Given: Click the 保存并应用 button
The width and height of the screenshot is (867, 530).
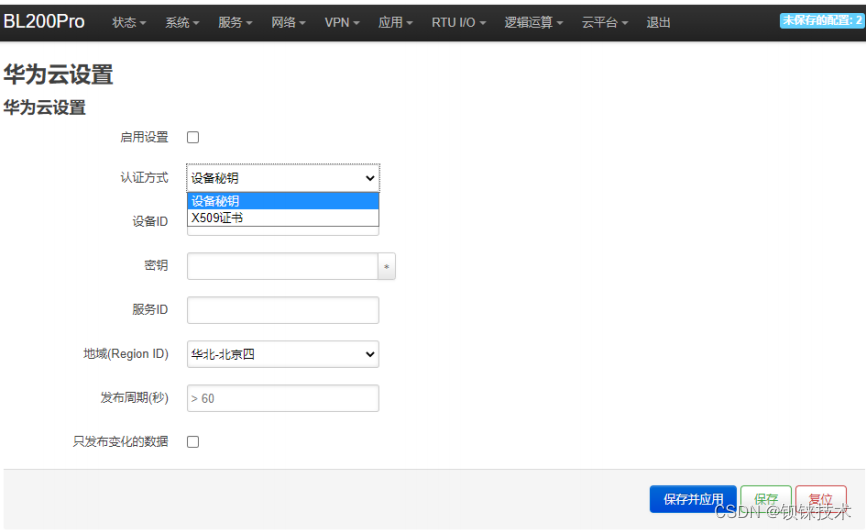Looking at the screenshot, I should click(x=693, y=499).
